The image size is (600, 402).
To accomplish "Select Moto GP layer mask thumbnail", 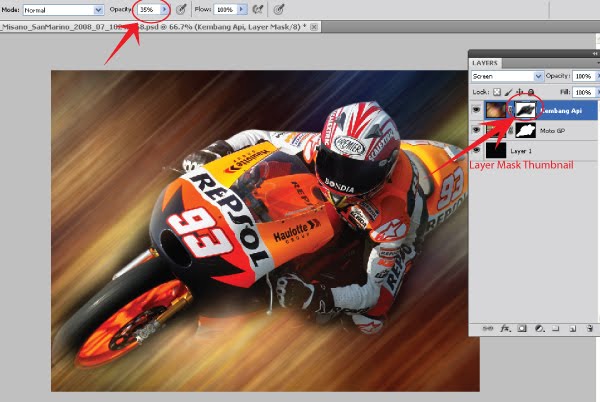I will (526, 130).
